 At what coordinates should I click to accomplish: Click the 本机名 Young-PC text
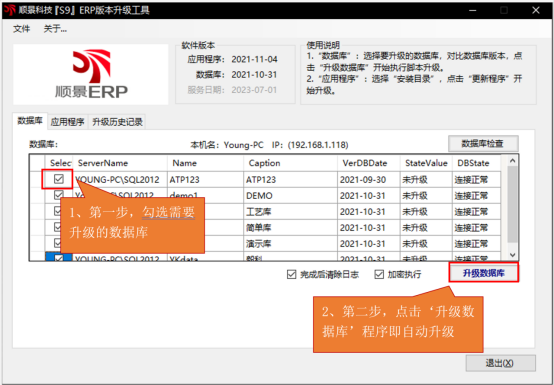[227, 145]
